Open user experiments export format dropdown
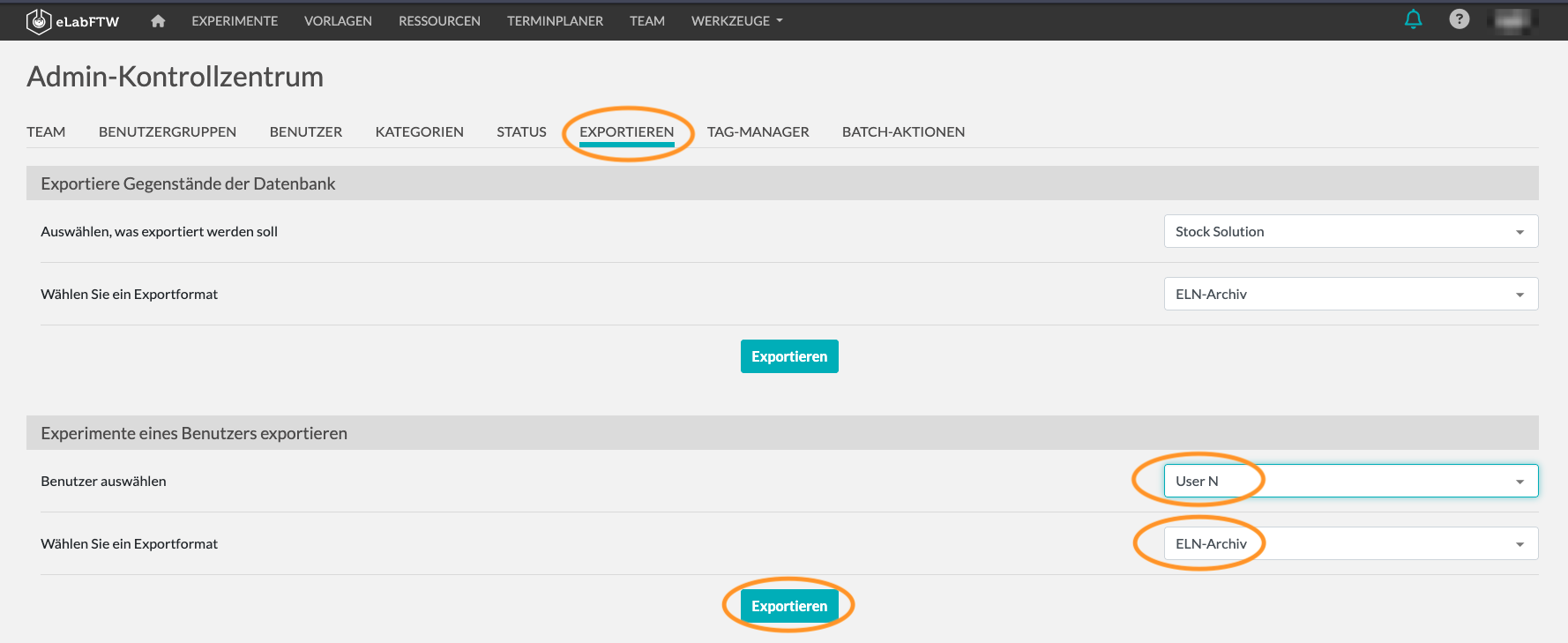 tap(1350, 544)
